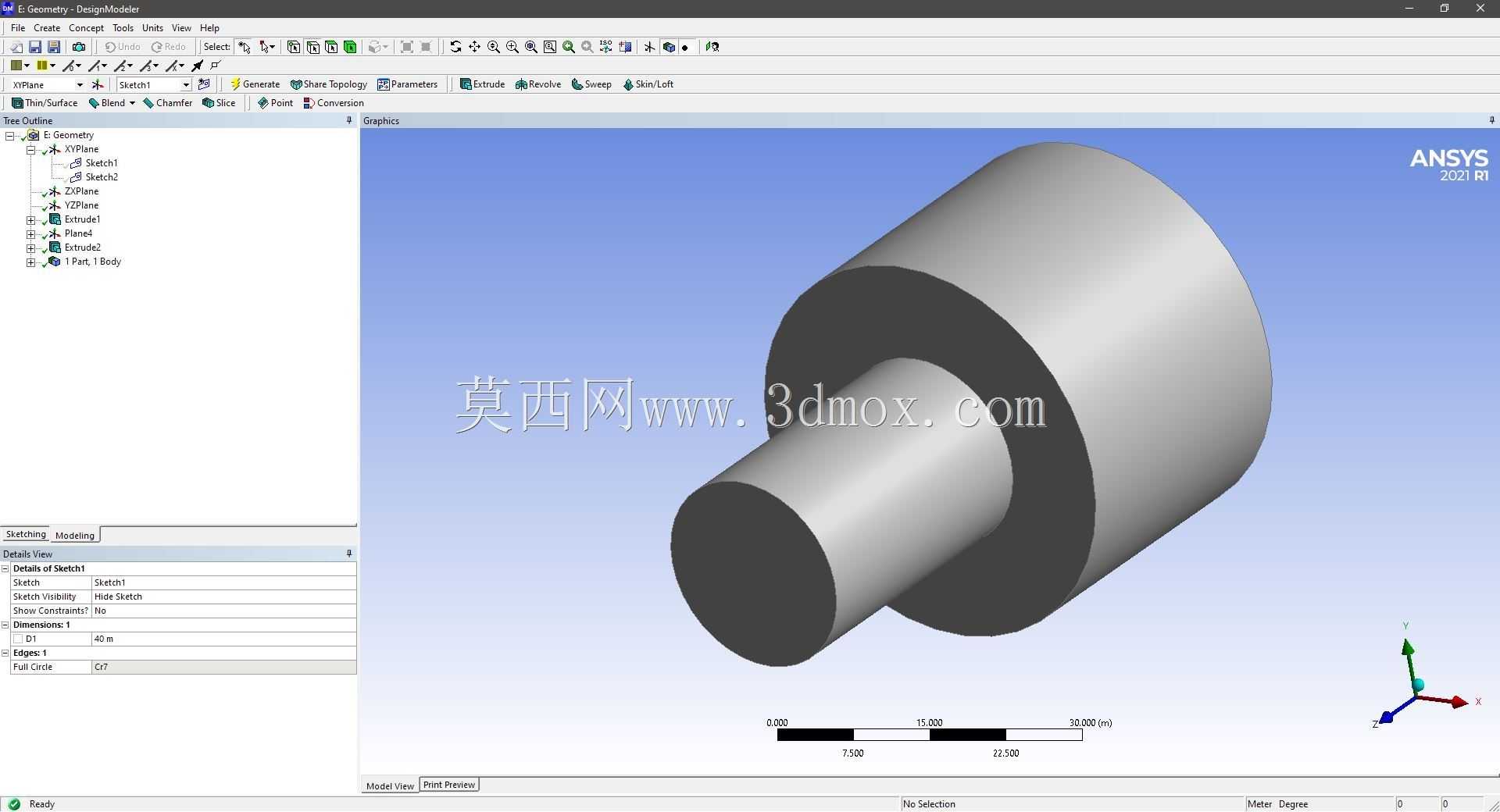The height and width of the screenshot is (812, 1500).
Task: Collapse the Details of Sketch1 section
Action: tap(5, 568)
